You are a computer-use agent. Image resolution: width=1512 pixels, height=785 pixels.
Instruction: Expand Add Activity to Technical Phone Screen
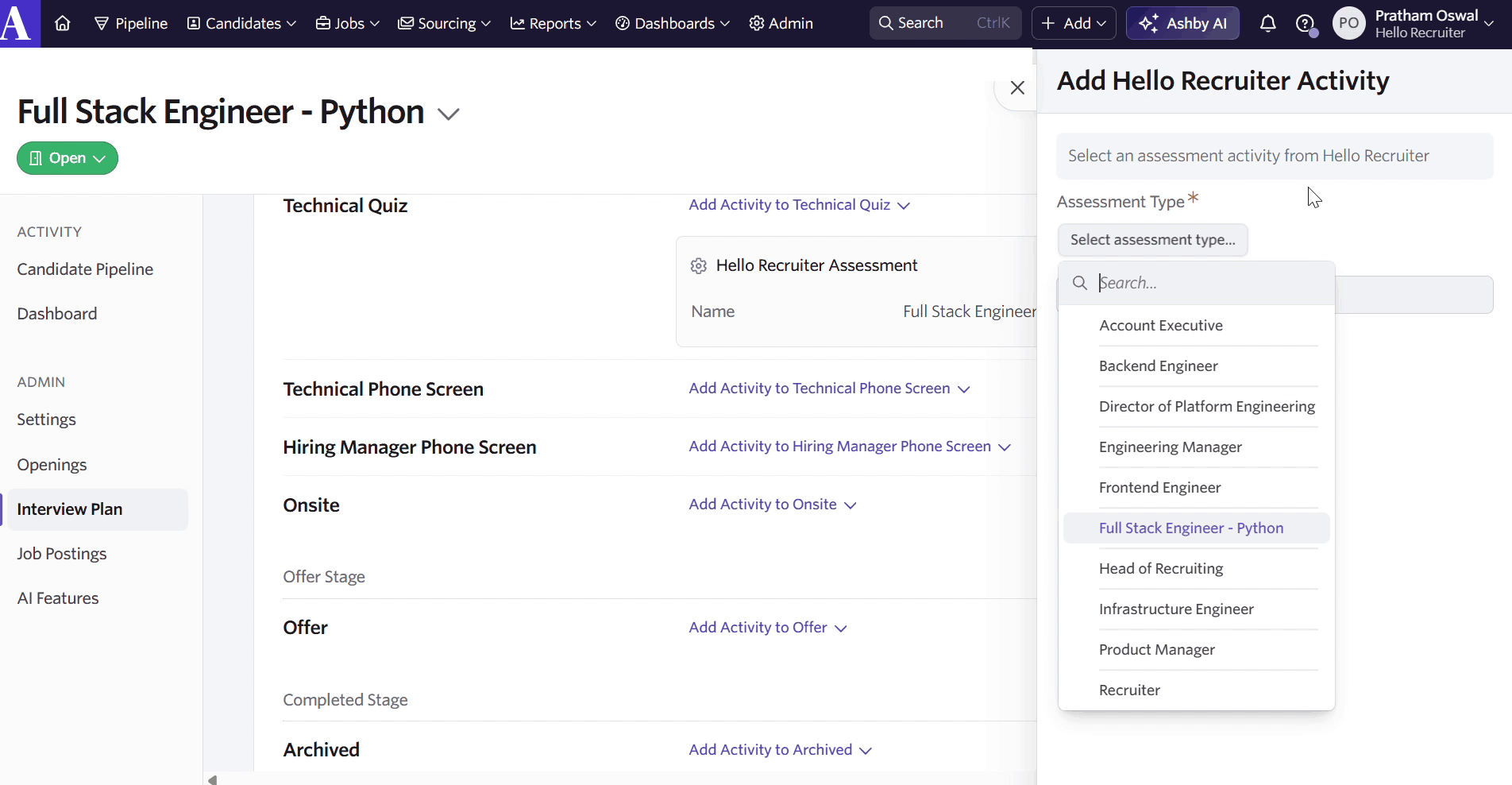(829, 389)
